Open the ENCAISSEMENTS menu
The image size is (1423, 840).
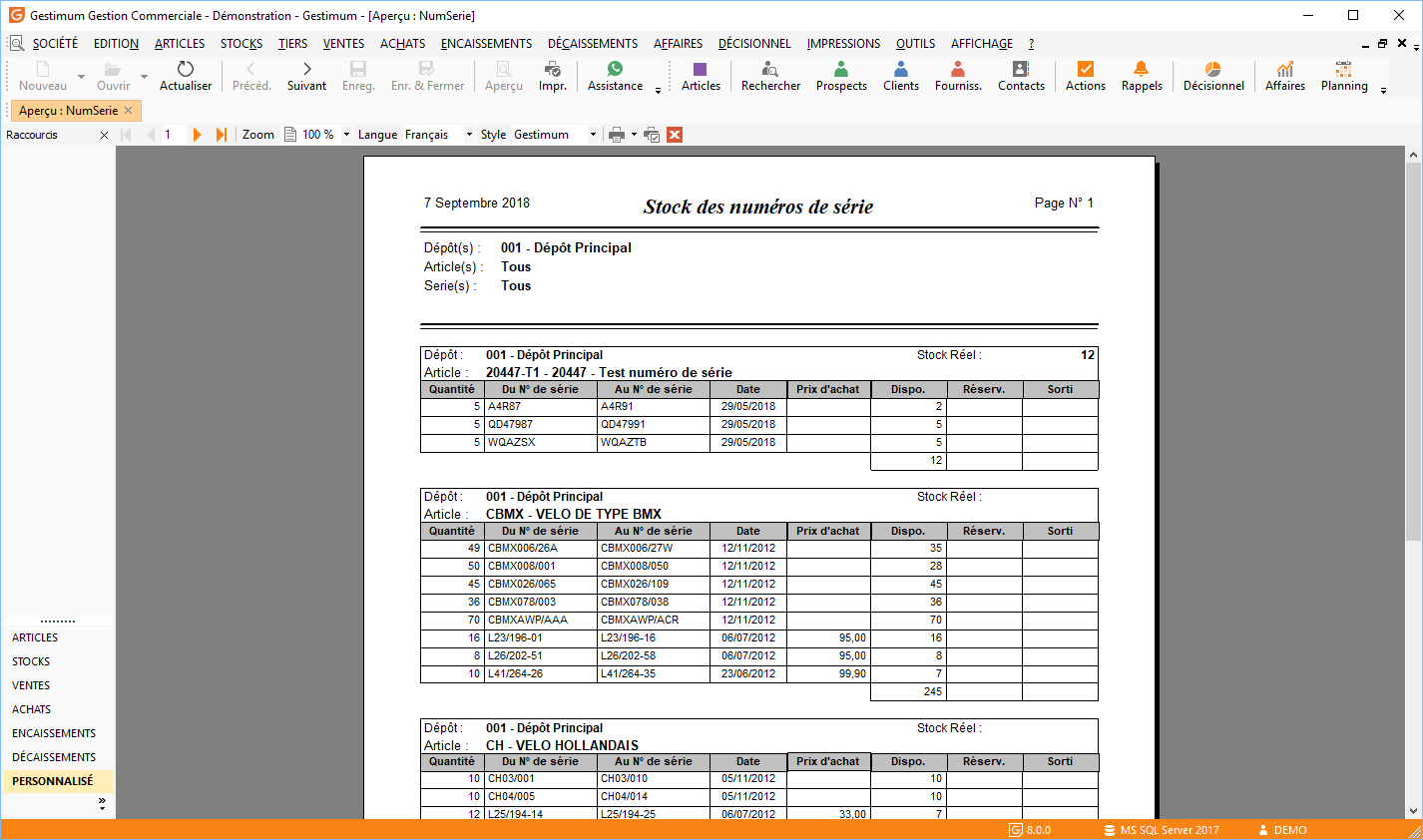[486, 44]
